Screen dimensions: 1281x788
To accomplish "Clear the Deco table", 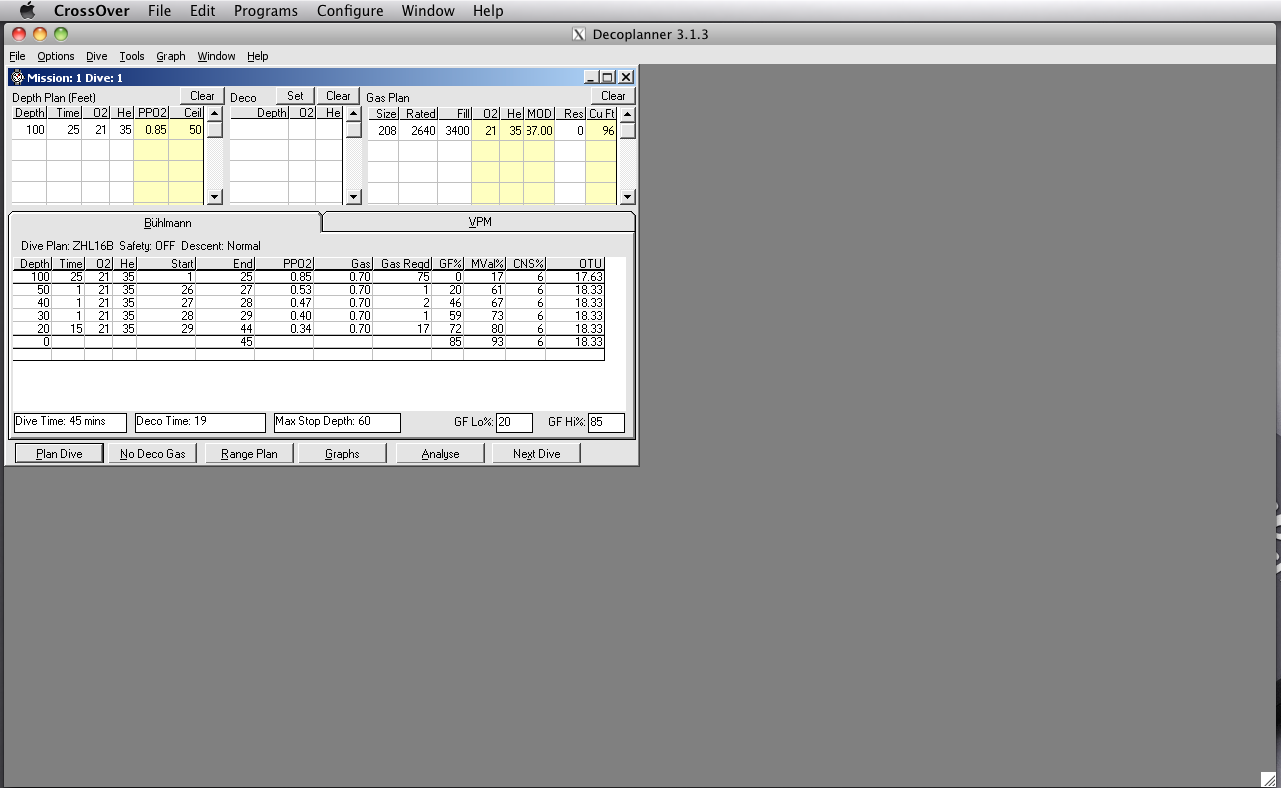I will [338, 96].
